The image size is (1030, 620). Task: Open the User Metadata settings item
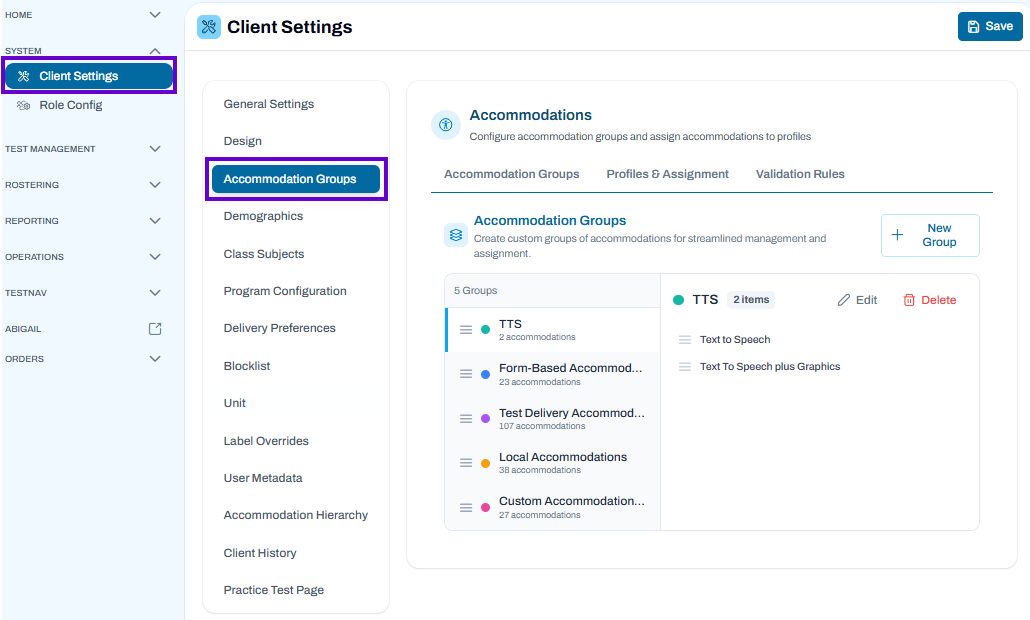[263, 478]
